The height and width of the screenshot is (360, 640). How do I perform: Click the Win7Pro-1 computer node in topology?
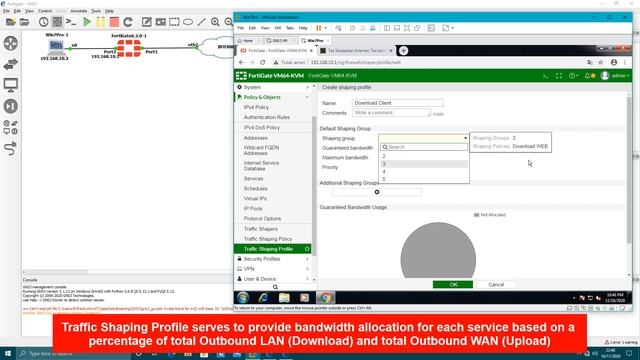point(56,47)
